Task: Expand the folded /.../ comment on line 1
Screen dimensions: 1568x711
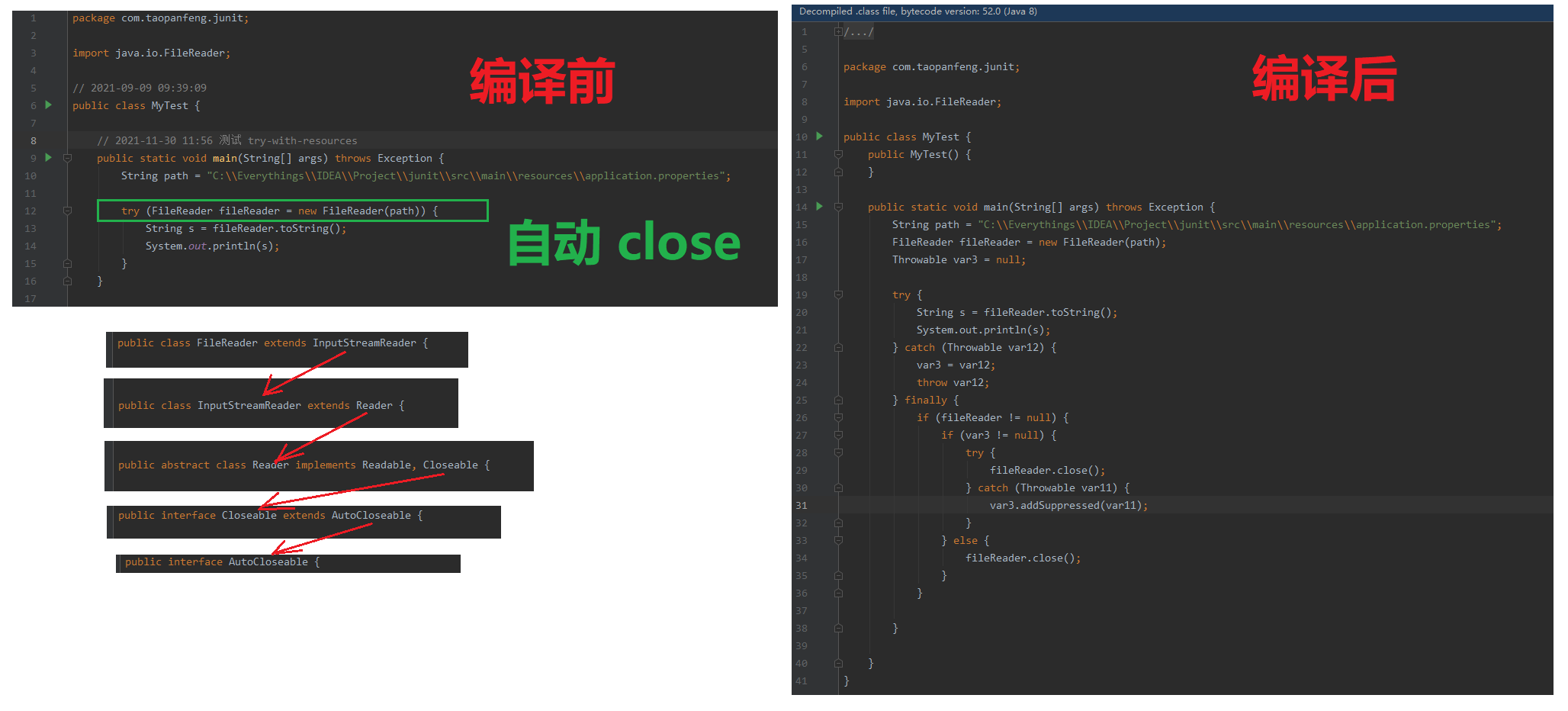Action: pyautogui.click(x=838, y=32)
